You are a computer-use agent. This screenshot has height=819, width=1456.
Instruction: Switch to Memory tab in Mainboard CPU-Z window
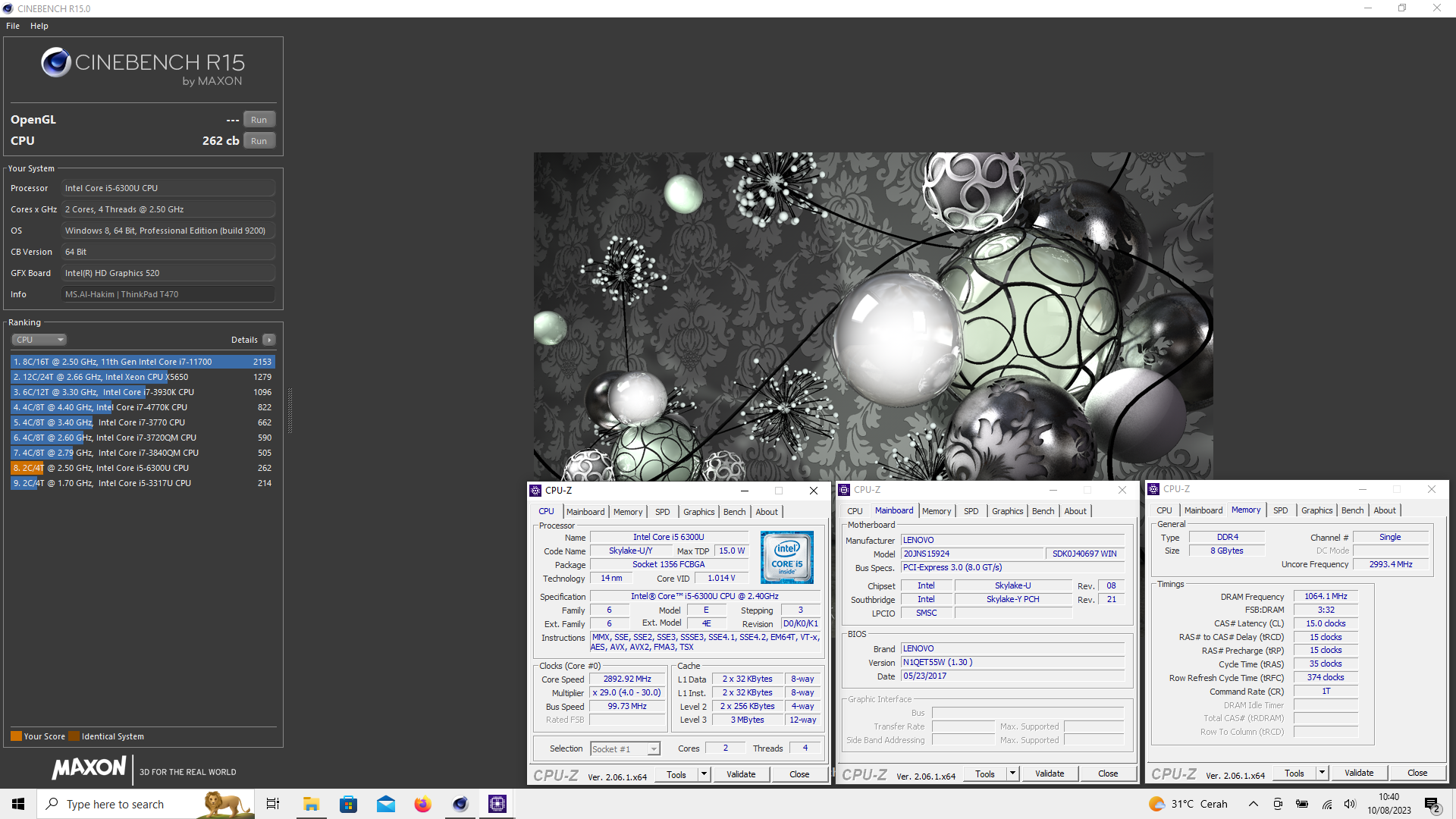click(x=937, y=511)
